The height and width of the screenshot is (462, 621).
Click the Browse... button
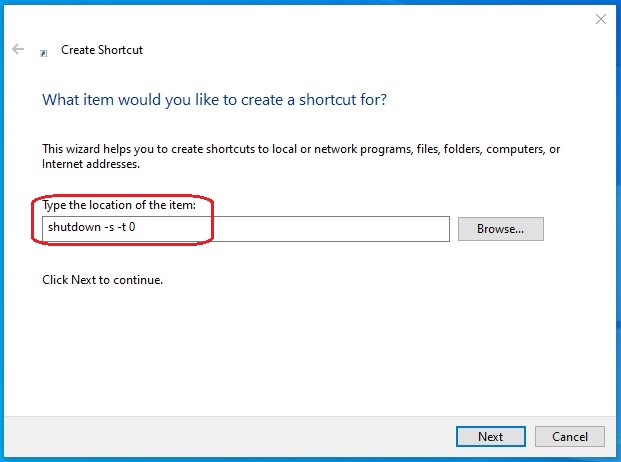tap(500, 229)
